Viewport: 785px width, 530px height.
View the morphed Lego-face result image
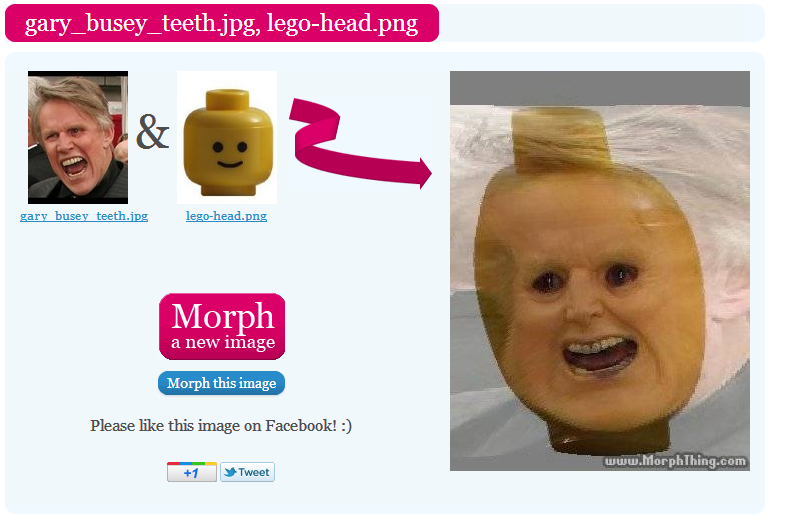(x=600, y=271)
